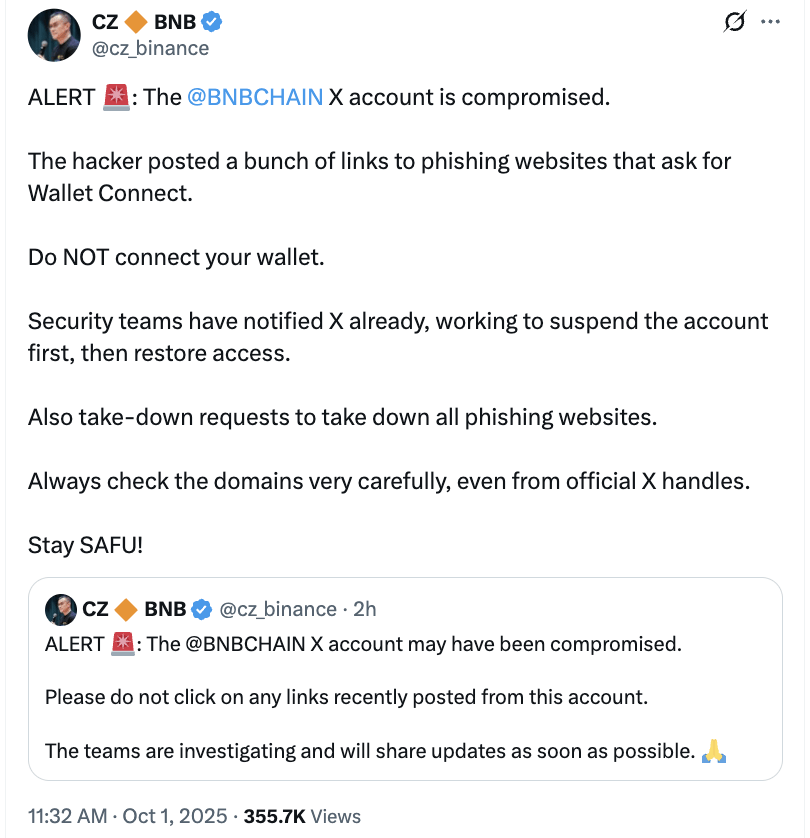Screen dimensions: 810x838
Task: Click the "Stay SAFU!" line of the post
Action: [86, 545]
